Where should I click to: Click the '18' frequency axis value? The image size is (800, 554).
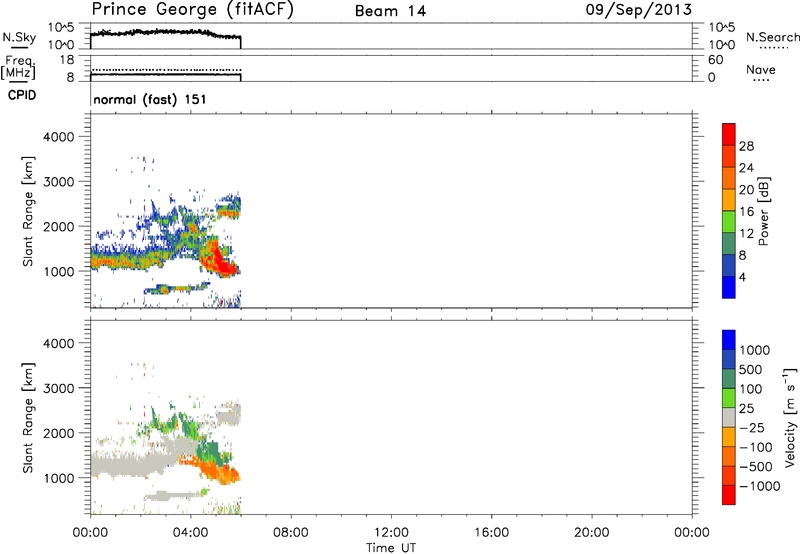[x=67, y=60]
